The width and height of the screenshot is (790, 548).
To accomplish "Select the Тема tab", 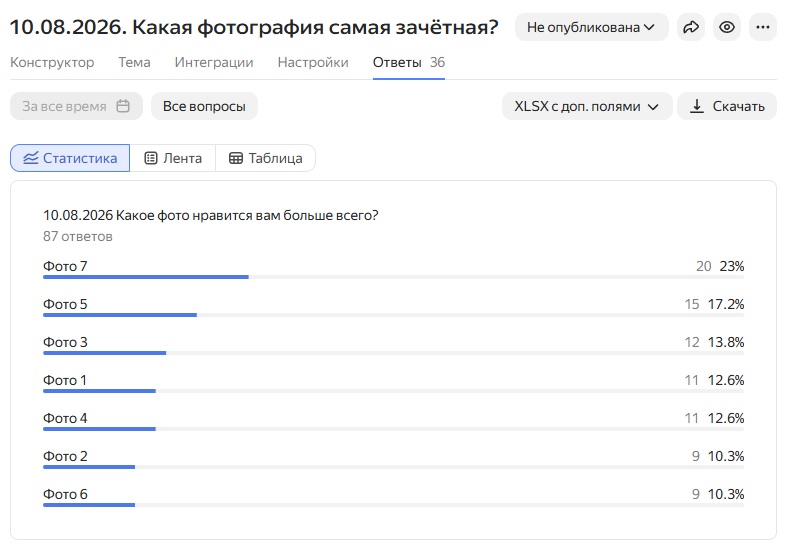I will point(134,62).
